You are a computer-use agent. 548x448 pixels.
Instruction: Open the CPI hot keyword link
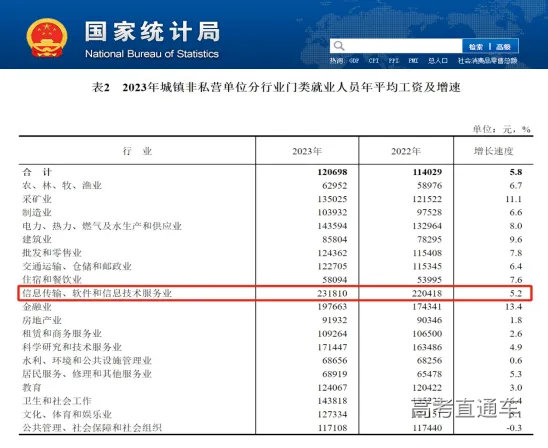374,61
